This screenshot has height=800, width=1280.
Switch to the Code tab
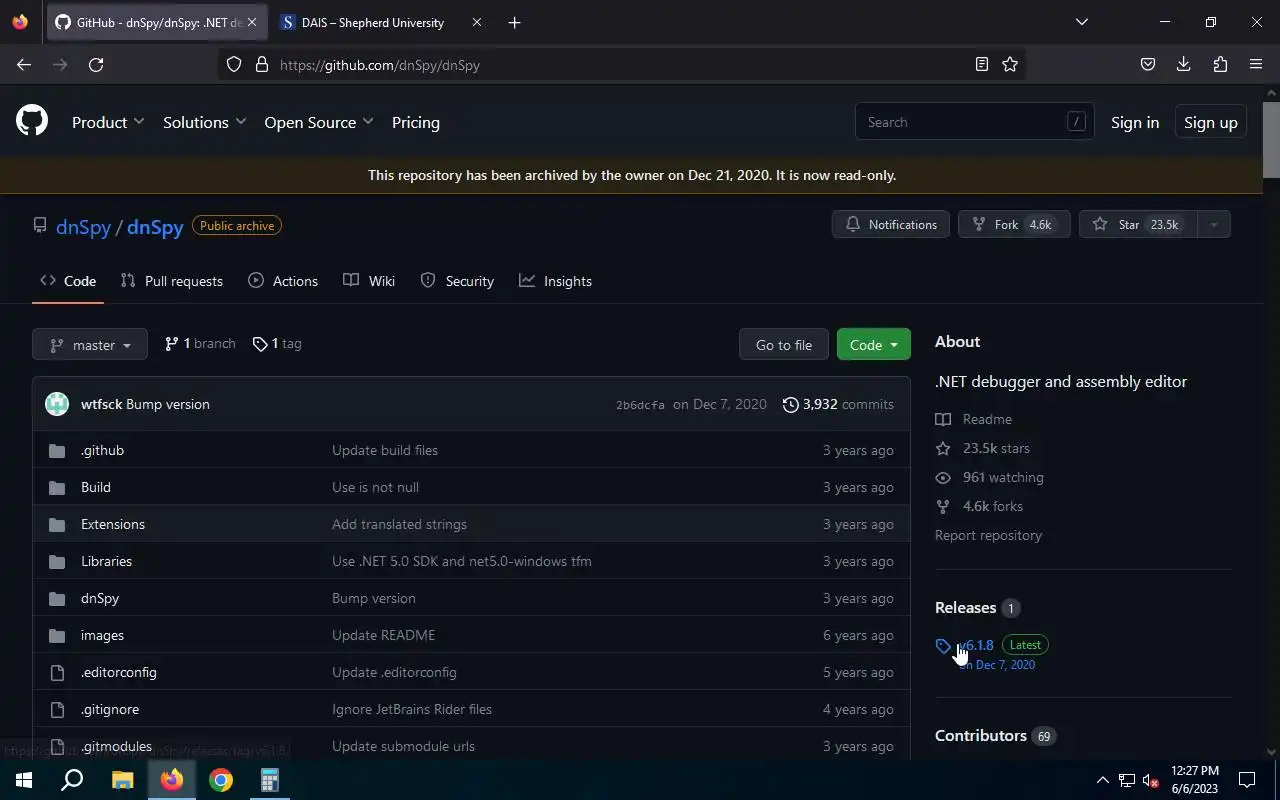point(68,281)
